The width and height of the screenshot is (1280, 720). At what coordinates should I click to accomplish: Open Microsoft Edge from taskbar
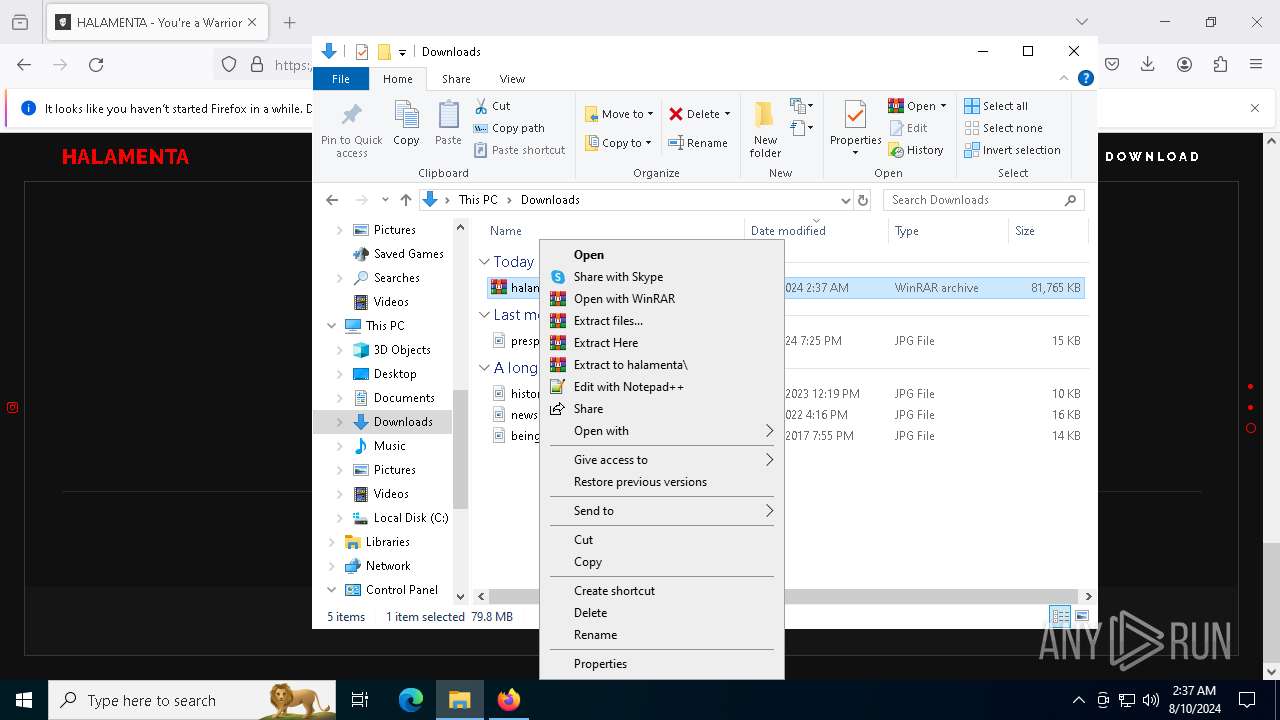point(411,700)
